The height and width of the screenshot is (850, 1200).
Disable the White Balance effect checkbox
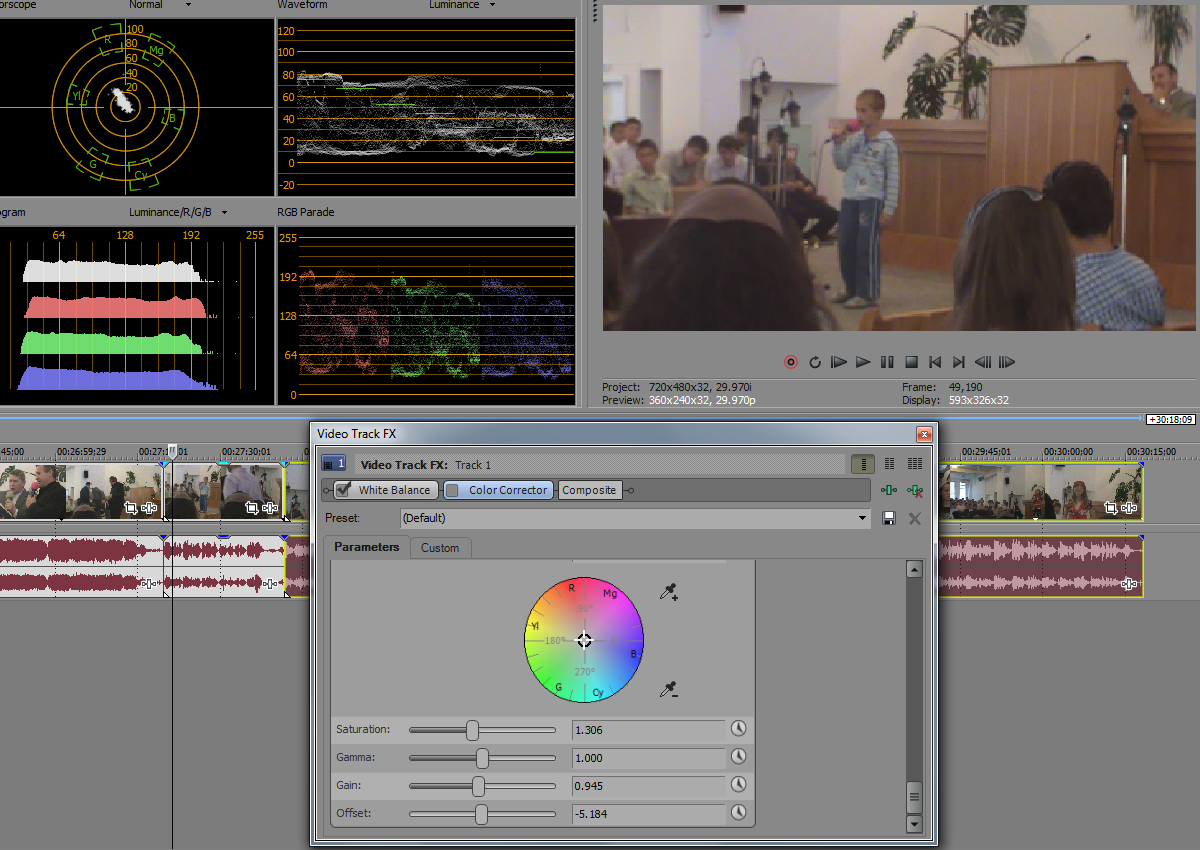[x=344, y=490]
